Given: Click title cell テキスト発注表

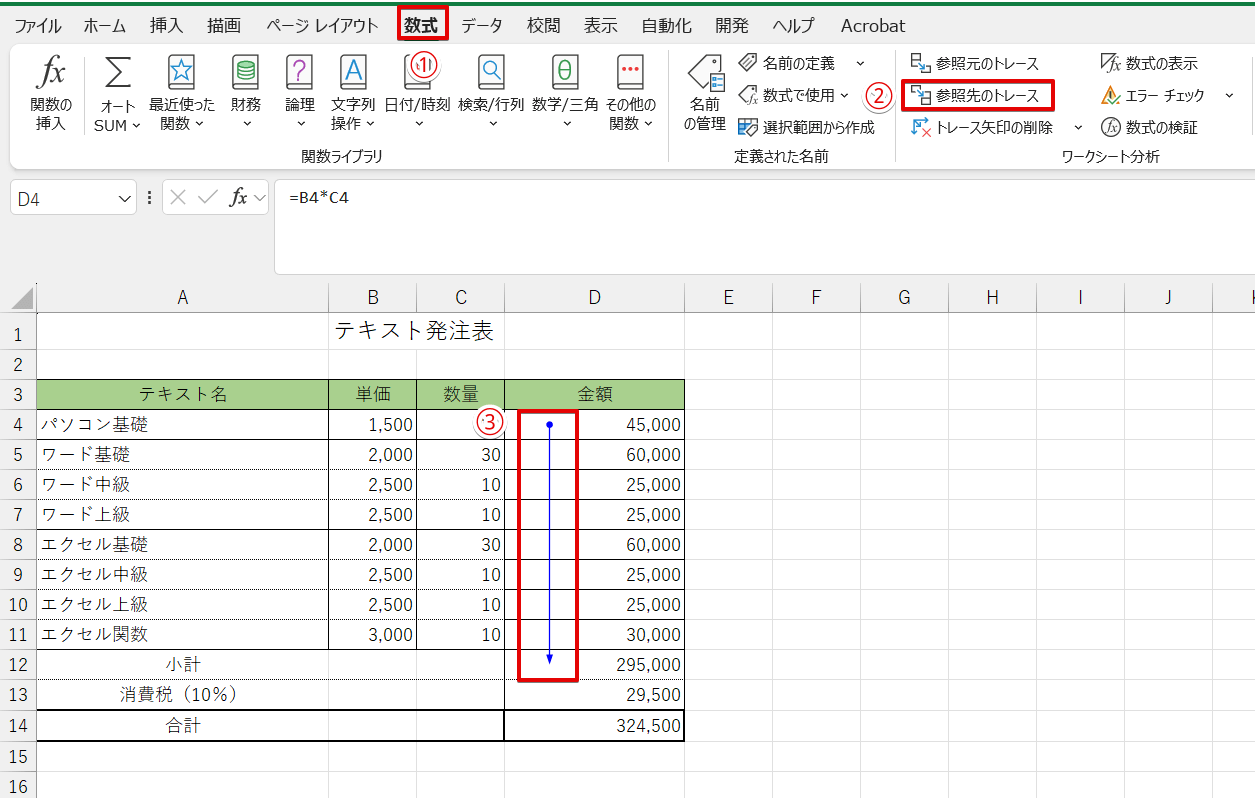Looking at the screenshot, I should tap(413, 332).
